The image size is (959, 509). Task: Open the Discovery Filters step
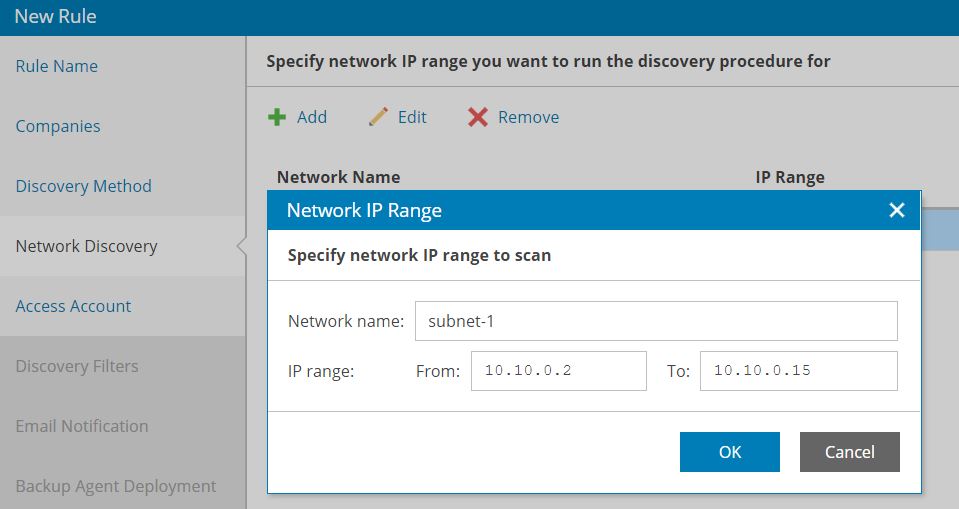click(76, 366)
